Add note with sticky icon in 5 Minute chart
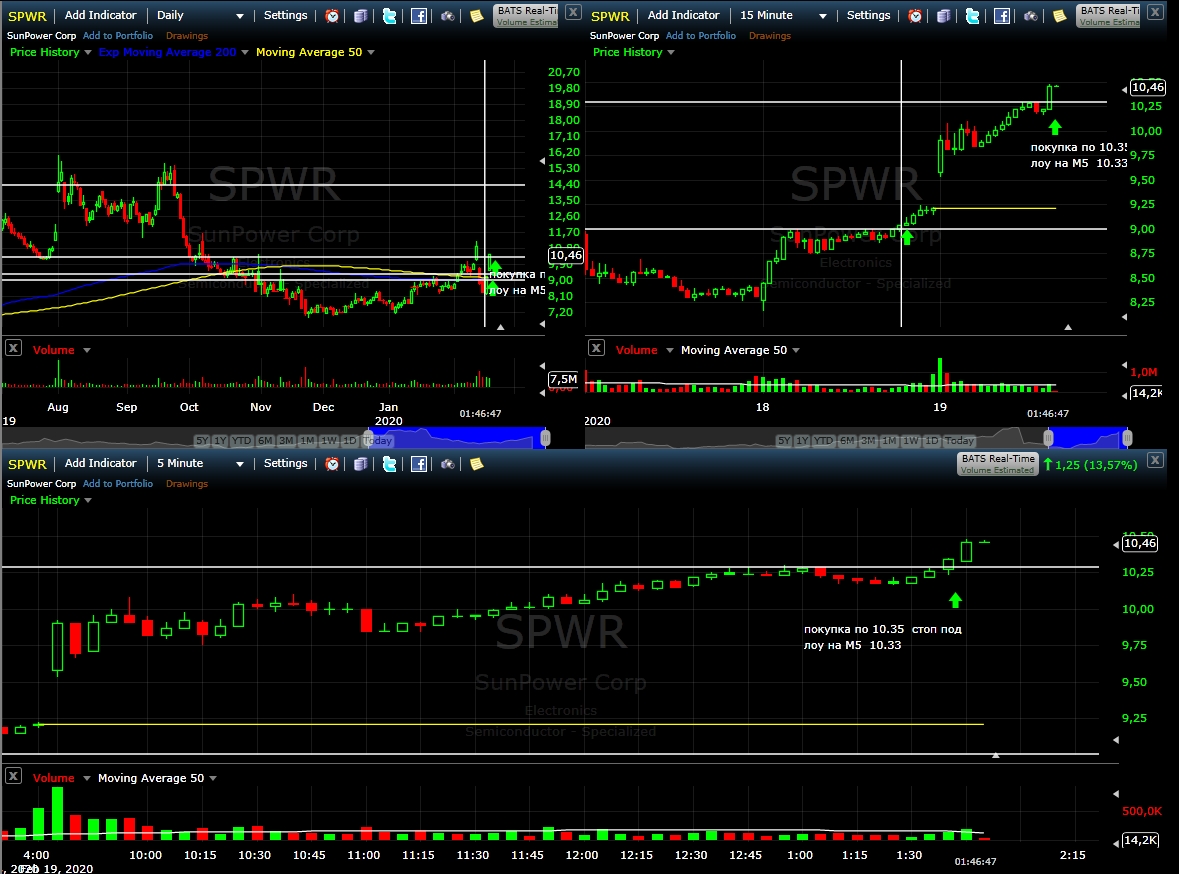Image resolution: width=1179 pixels, height=874 pixels. [x=477, y=464]
